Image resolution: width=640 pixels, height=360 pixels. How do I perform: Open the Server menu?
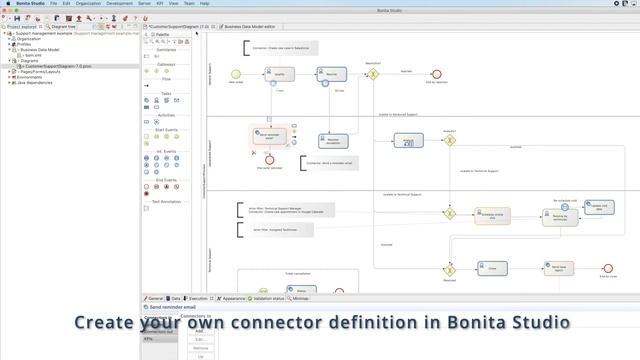click(144, 3)
